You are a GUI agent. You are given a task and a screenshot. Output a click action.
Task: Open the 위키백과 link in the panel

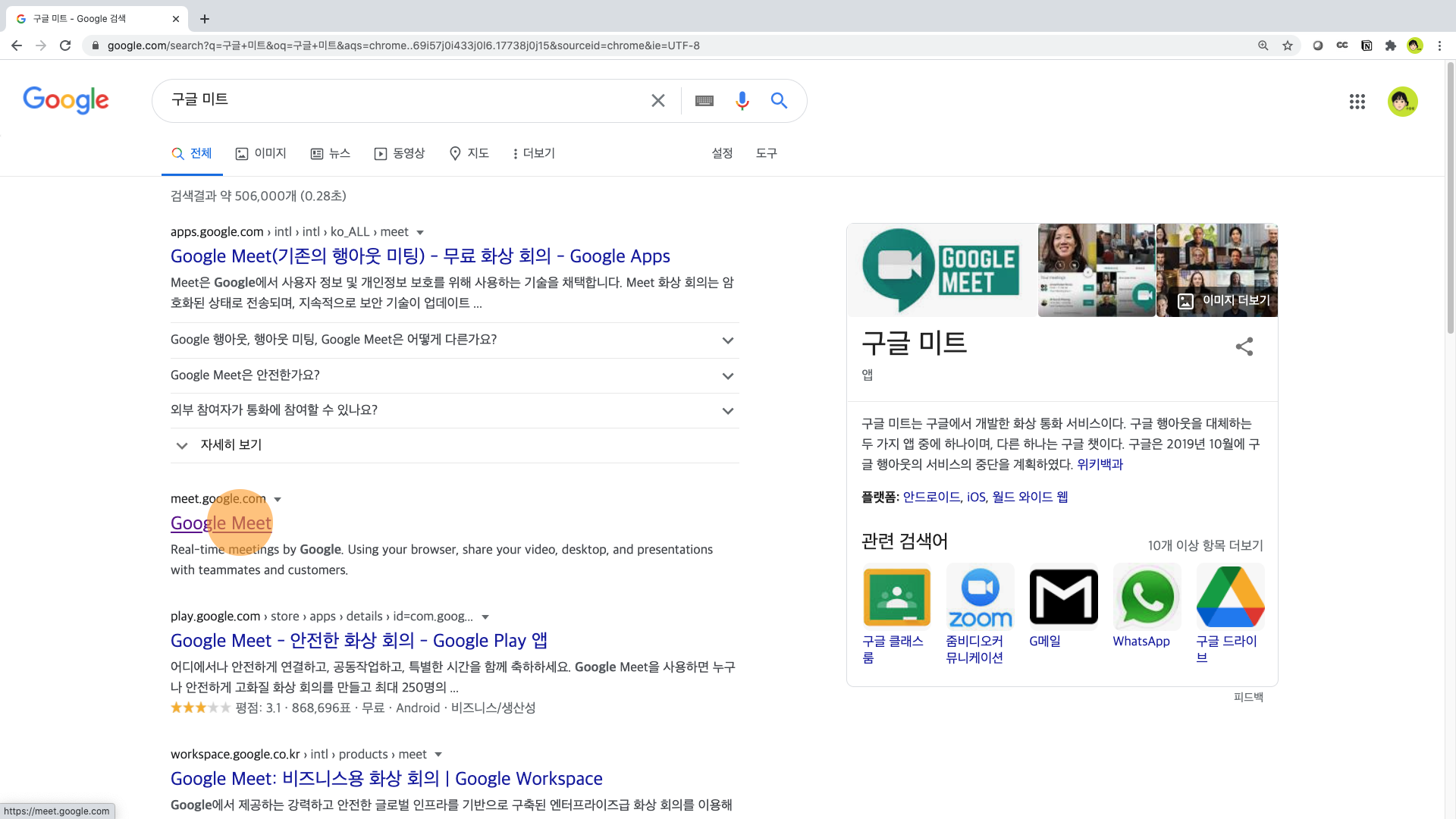point(1100,464)
